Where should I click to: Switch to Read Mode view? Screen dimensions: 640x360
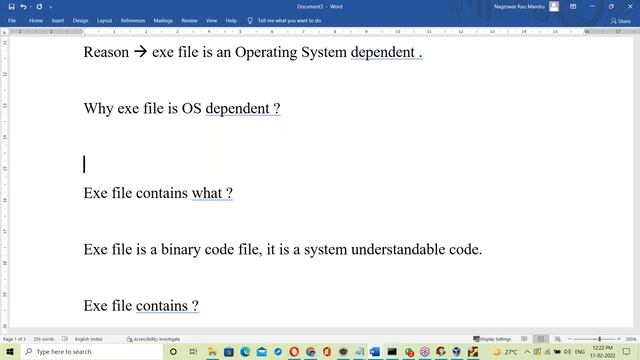[524, 339]
